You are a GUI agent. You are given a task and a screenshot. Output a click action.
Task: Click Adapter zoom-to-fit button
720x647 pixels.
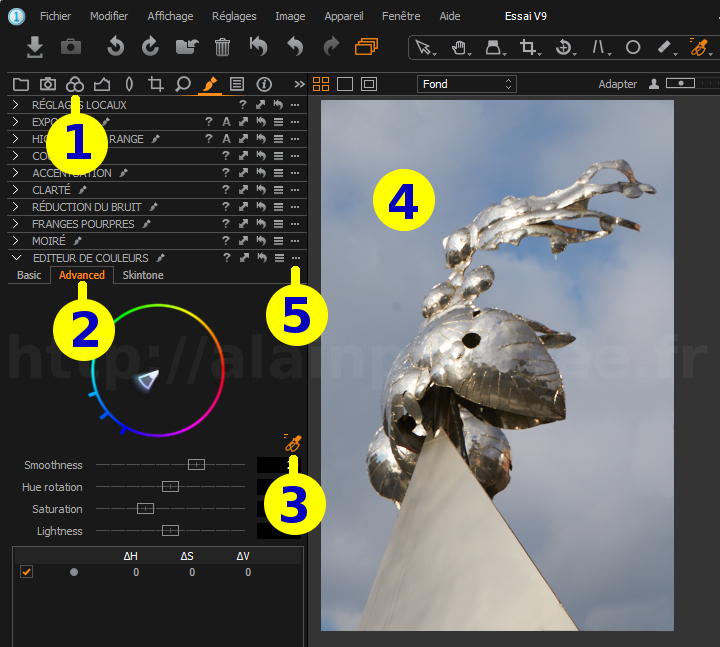click(618, 84)
